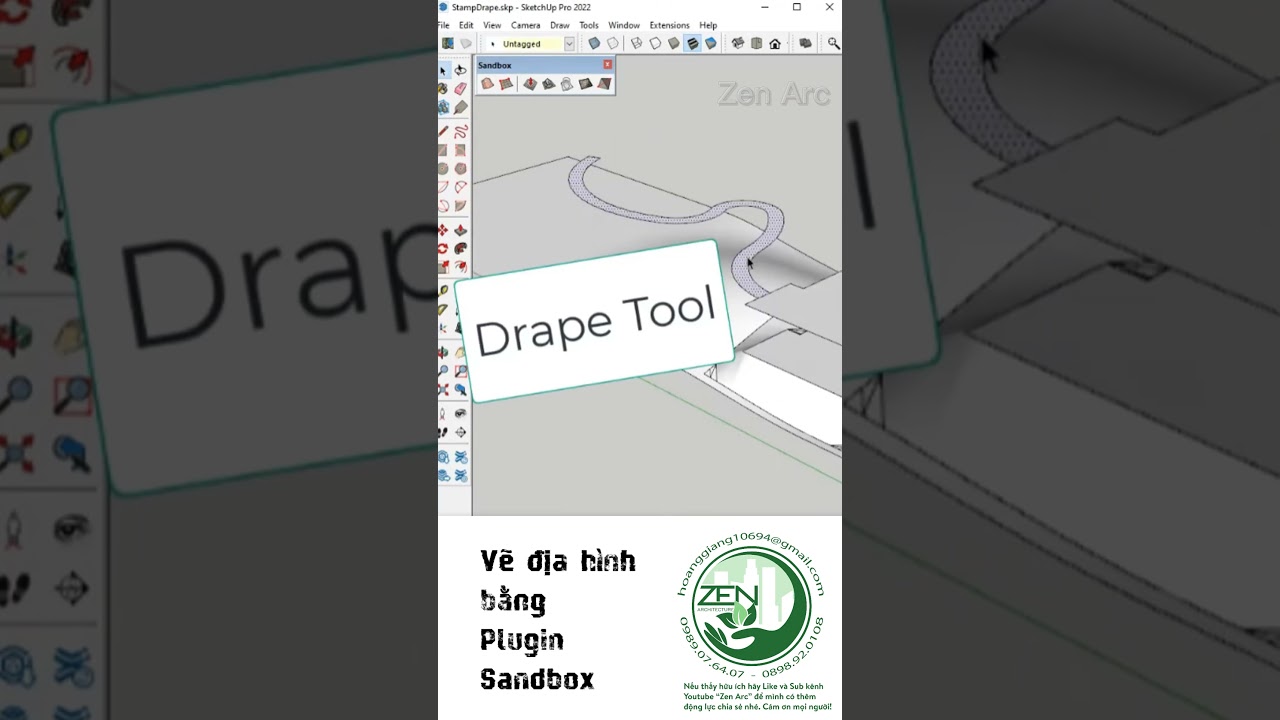Activate the Drape tool in Sandbox

(x=567, y=84)
